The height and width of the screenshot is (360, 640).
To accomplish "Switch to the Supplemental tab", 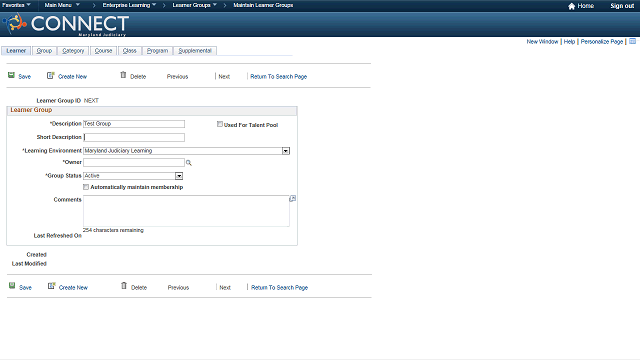I will click(x=195, y=51).
